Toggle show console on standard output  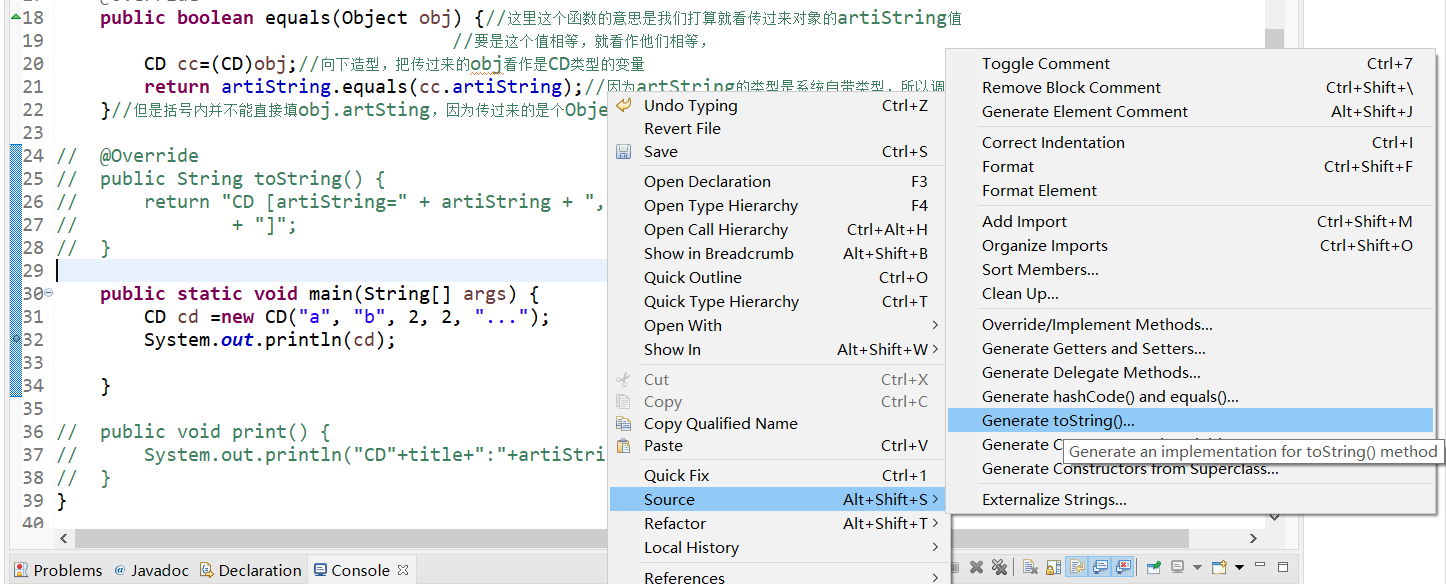[1100, 568]
